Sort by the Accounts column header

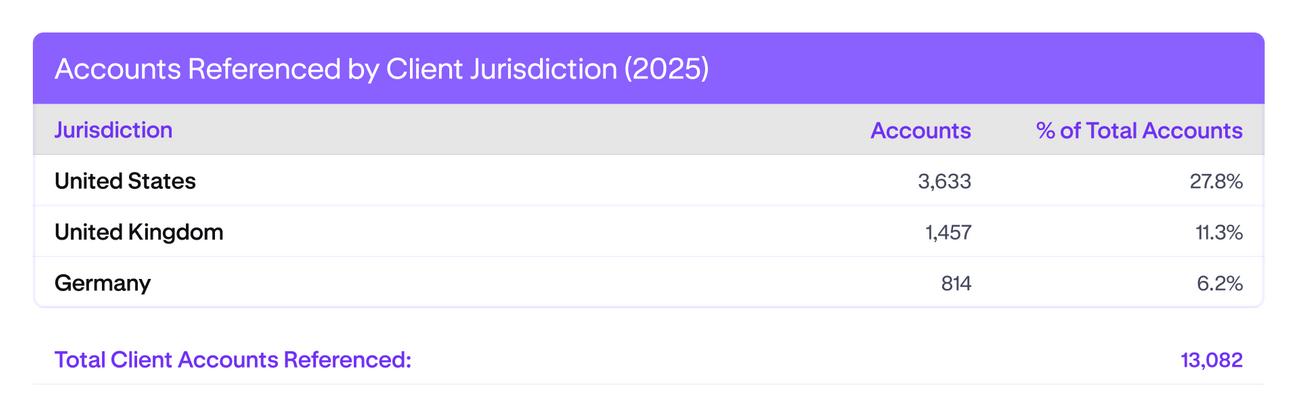click(920, 130)
